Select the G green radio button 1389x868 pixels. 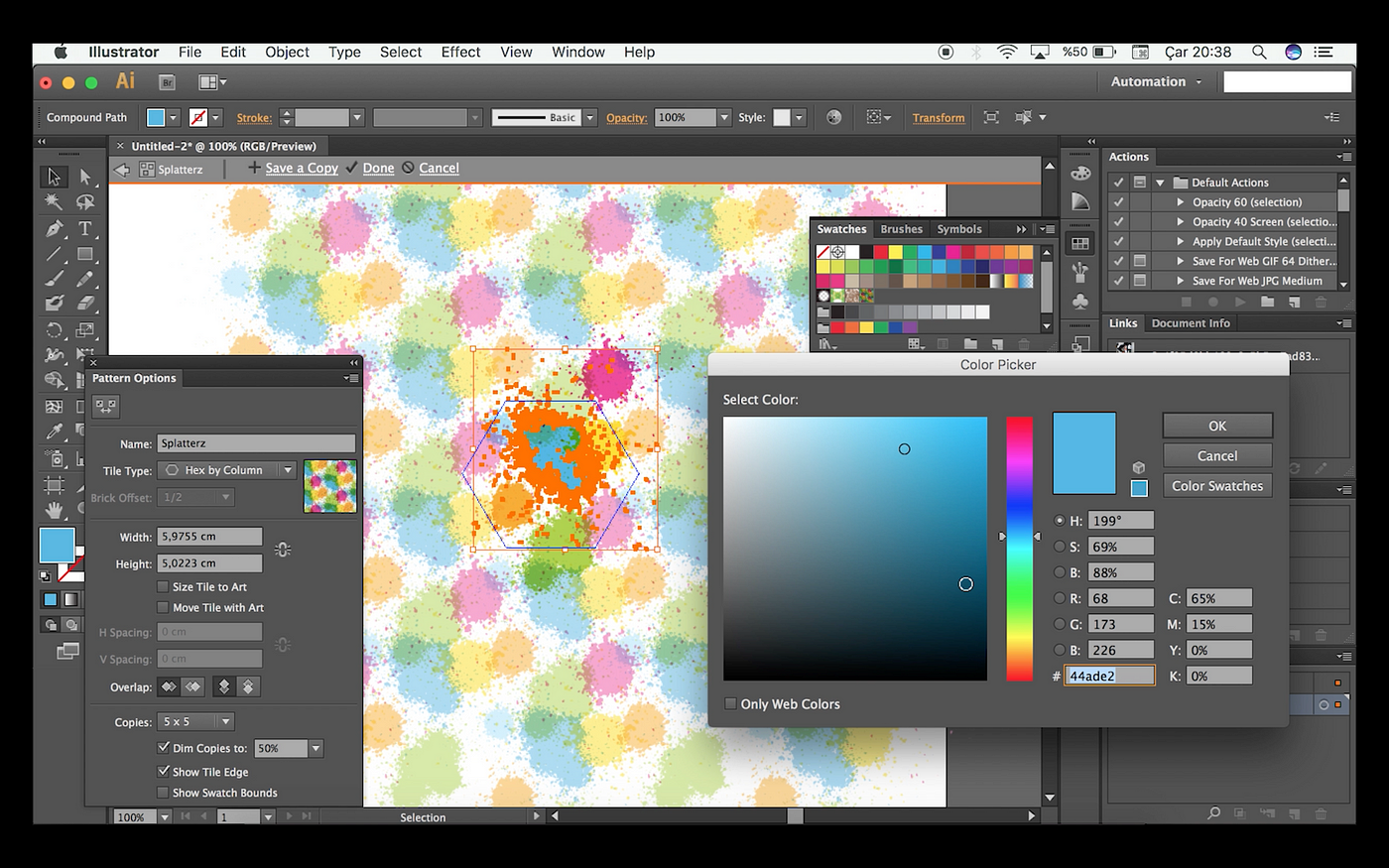click(x=1060, y=624)
